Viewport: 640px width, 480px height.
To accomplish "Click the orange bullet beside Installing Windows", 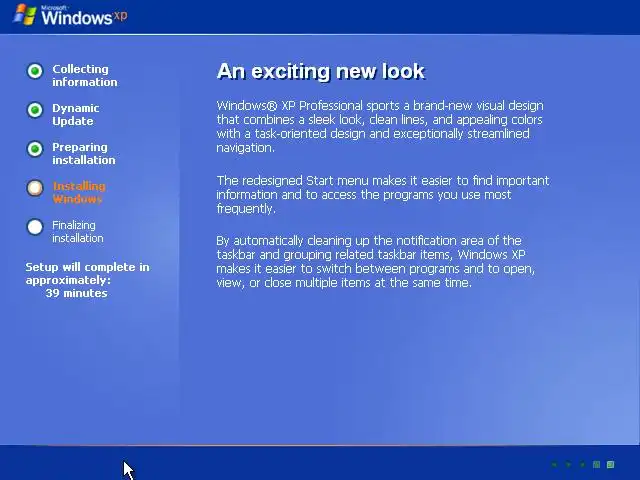I will point(35,188).
